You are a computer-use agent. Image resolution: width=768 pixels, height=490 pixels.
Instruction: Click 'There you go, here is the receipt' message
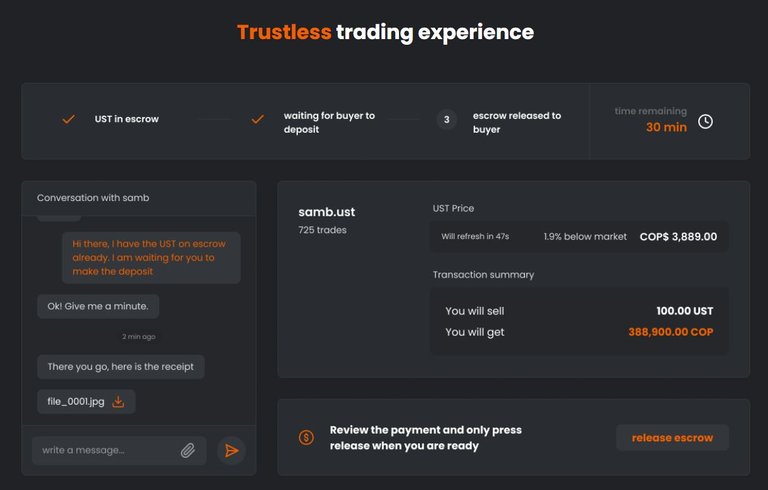120,367
